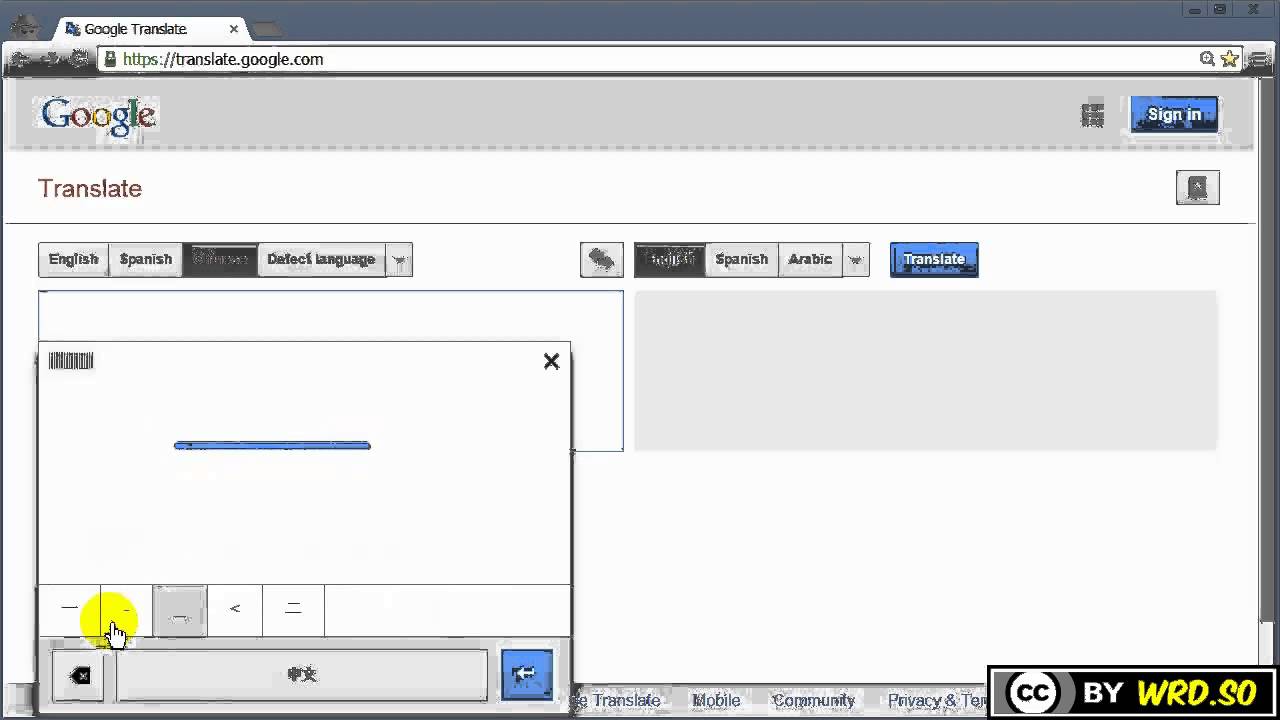Sign in to Google account
1280x720 pixels.
1174,114
